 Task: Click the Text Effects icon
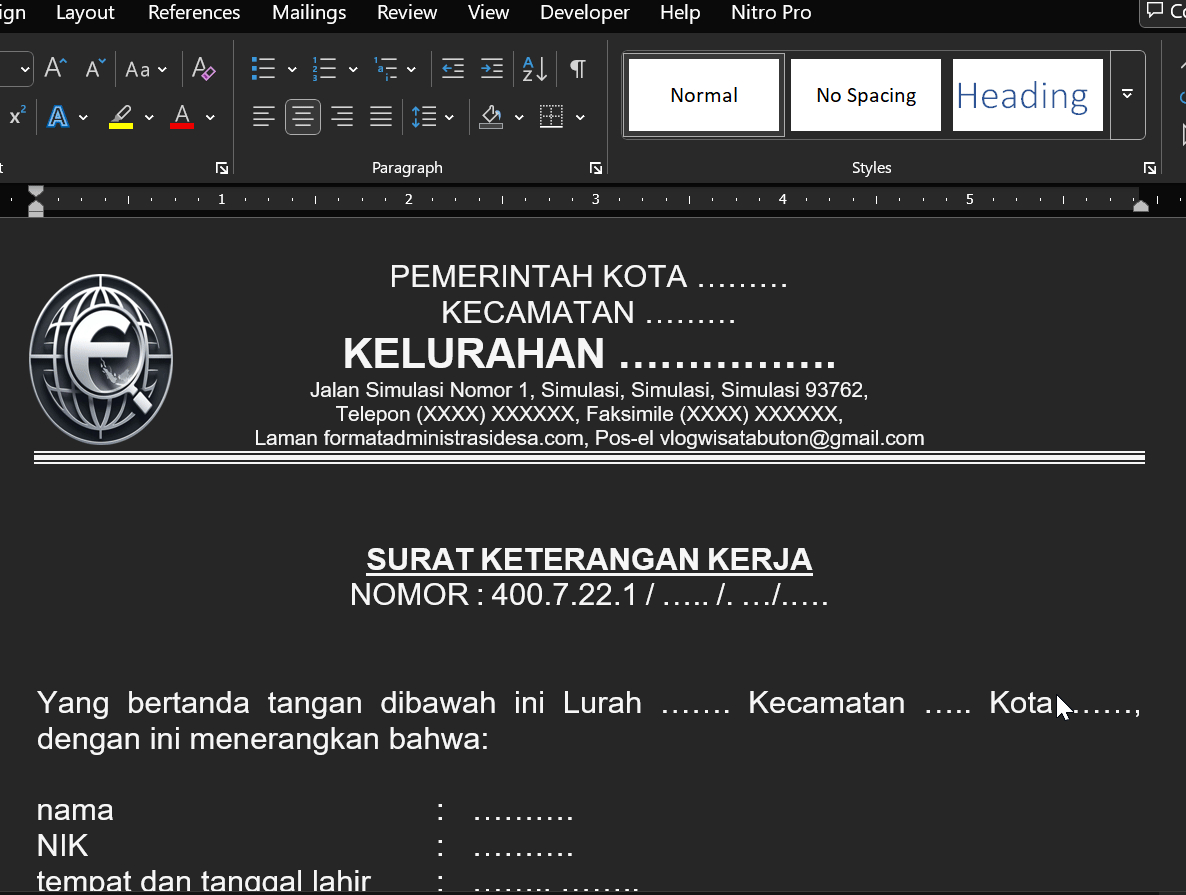(x=59, y=117)
